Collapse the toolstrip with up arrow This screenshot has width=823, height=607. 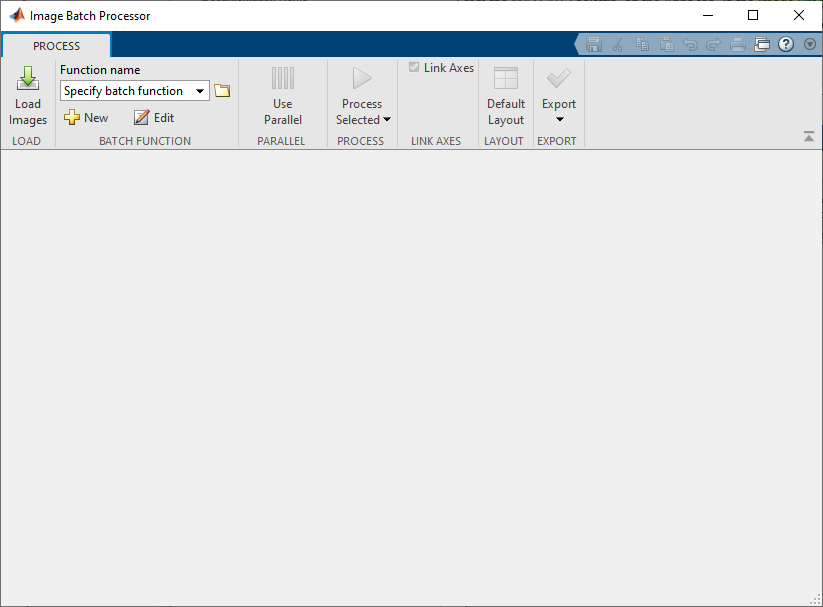point(809,137)
